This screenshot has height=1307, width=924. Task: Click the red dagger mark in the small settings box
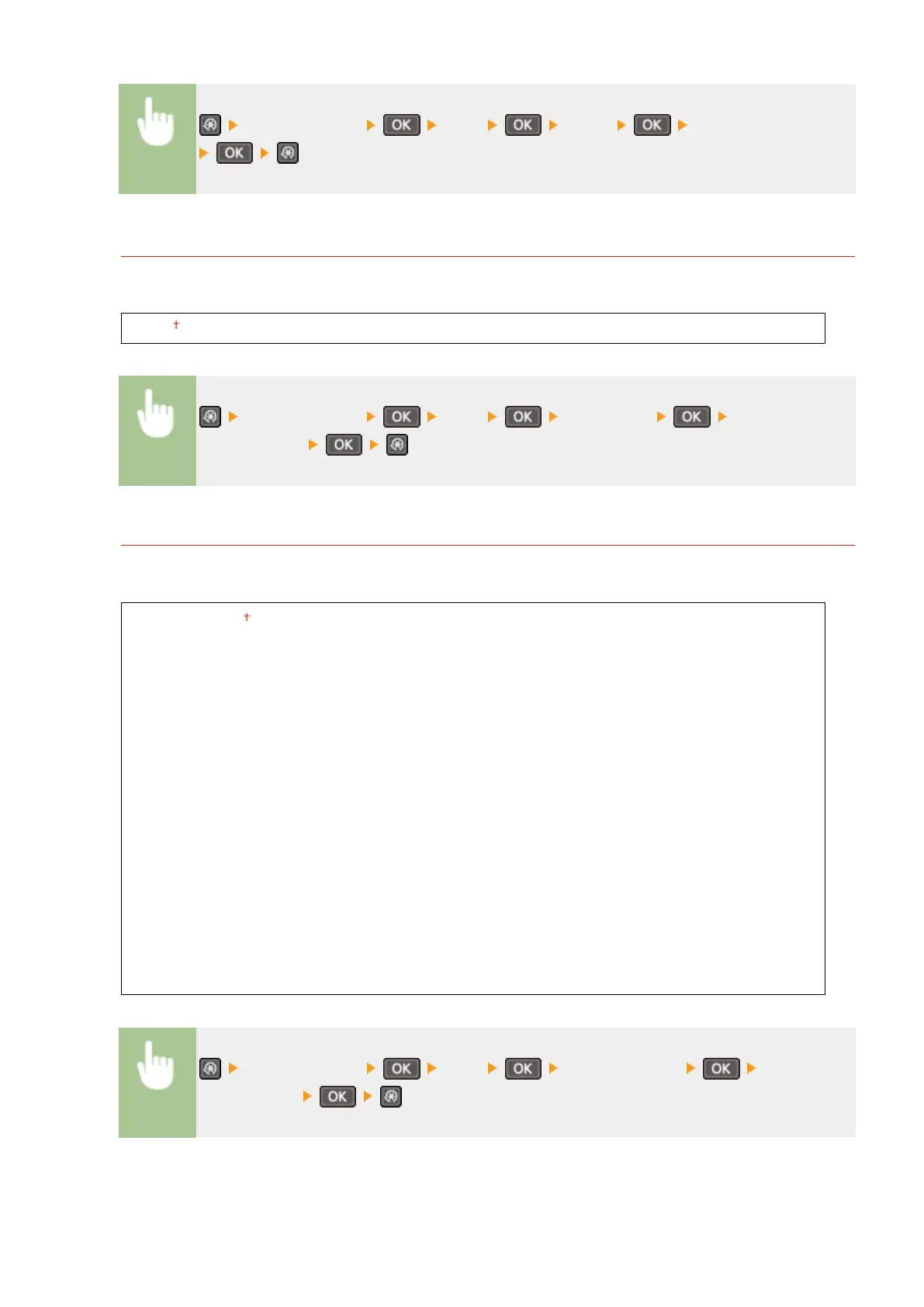point(176,324)
